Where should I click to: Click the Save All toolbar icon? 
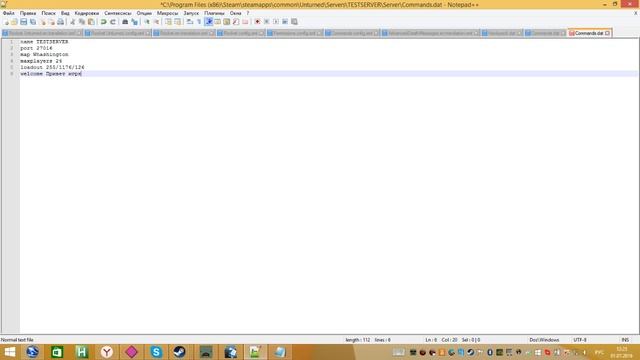tap(33, 22)
